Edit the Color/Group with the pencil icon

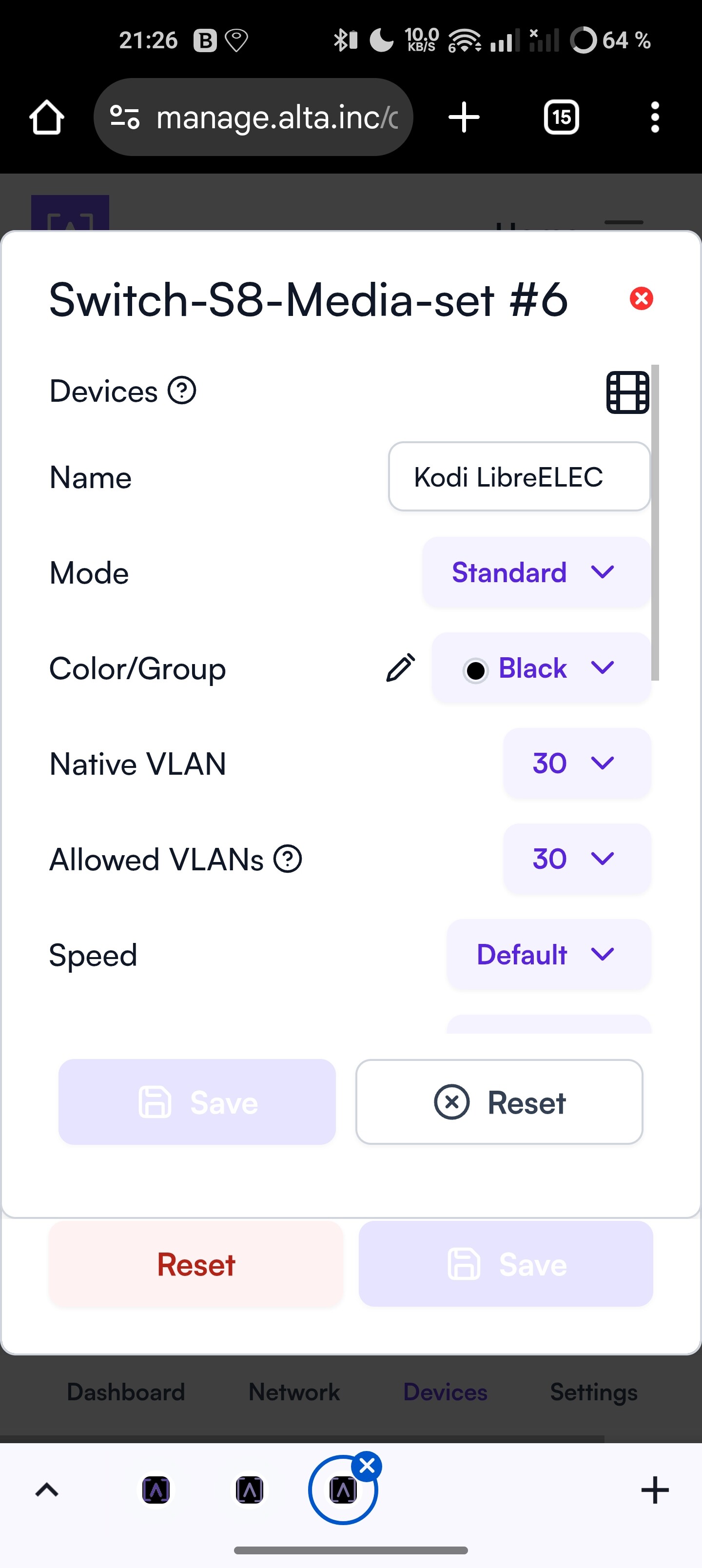(401, 668)
